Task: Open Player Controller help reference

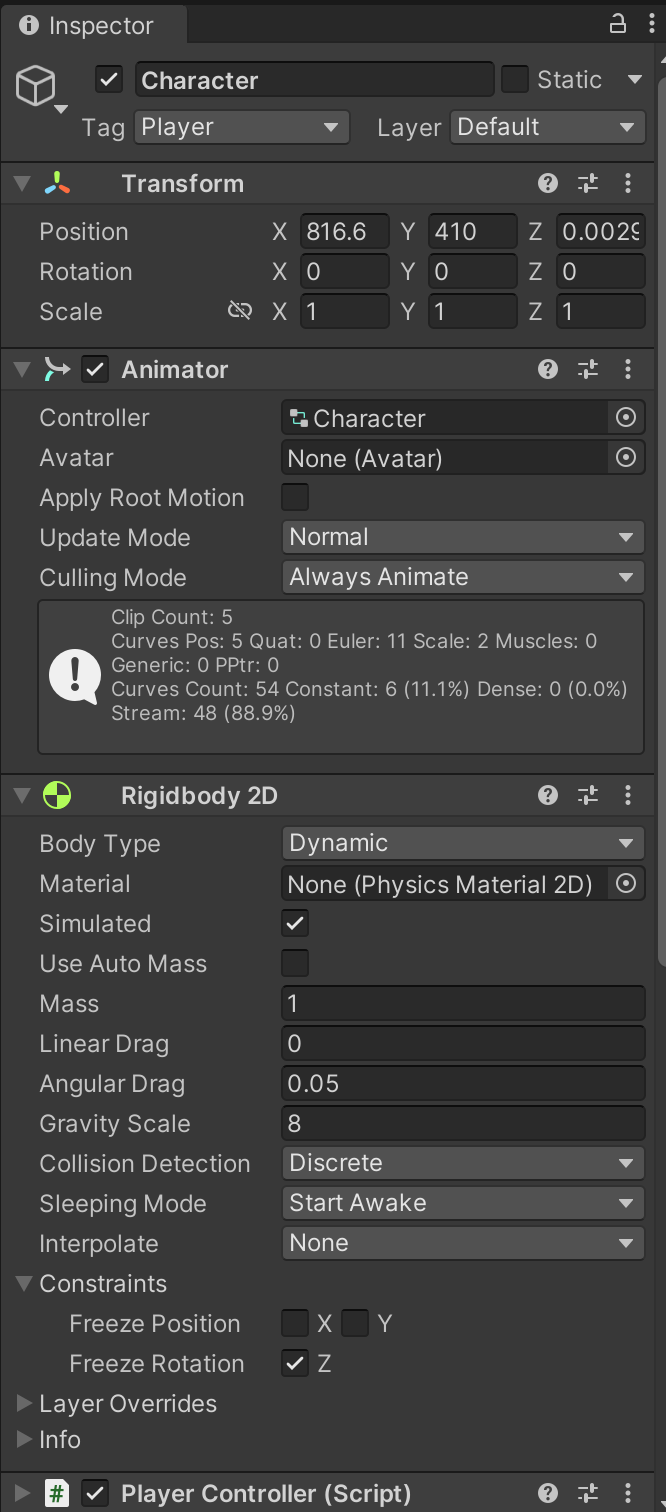Action: (x=548, y=1493)
